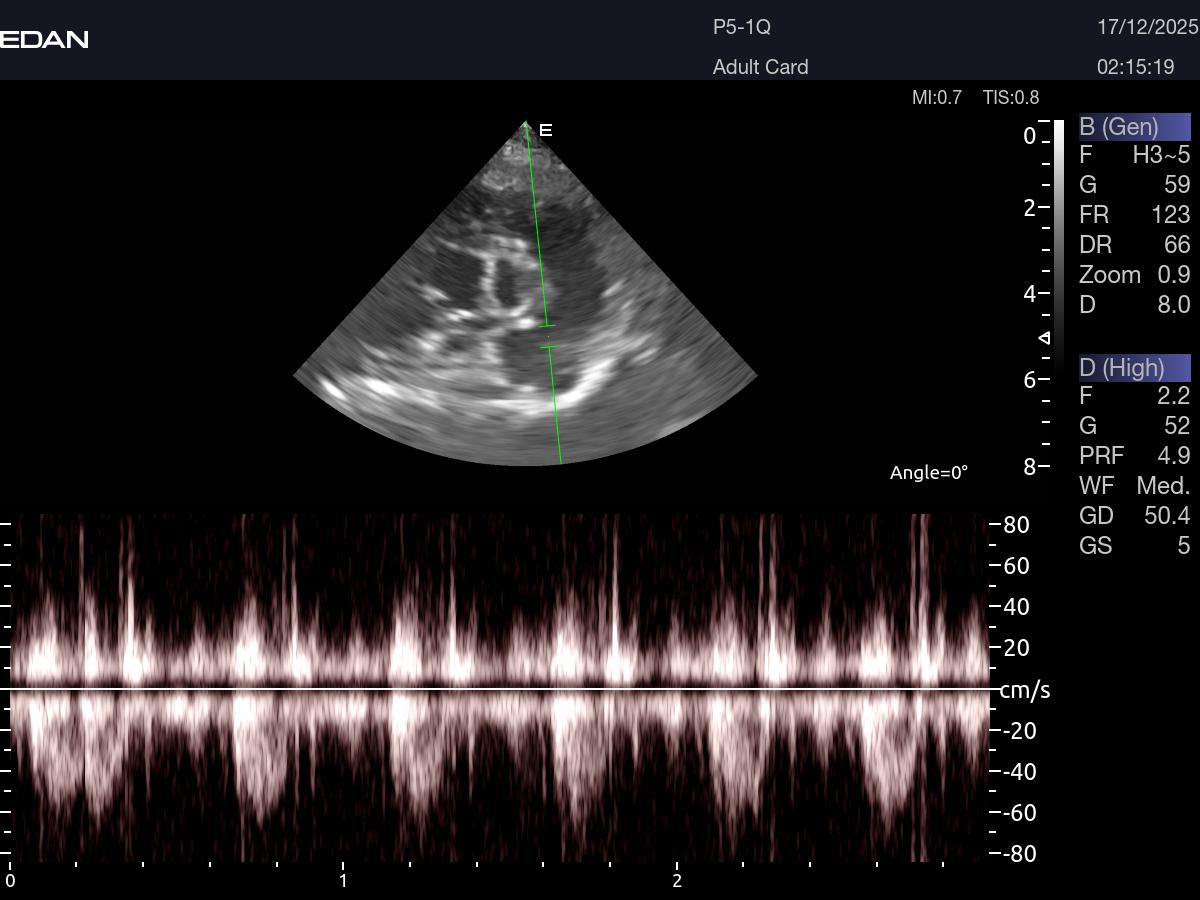Image resolution: width=1200 pixels, height=900 pixels.
Task: Click the WF Med. wall filter setting
Action: [x=1134, y=486]
